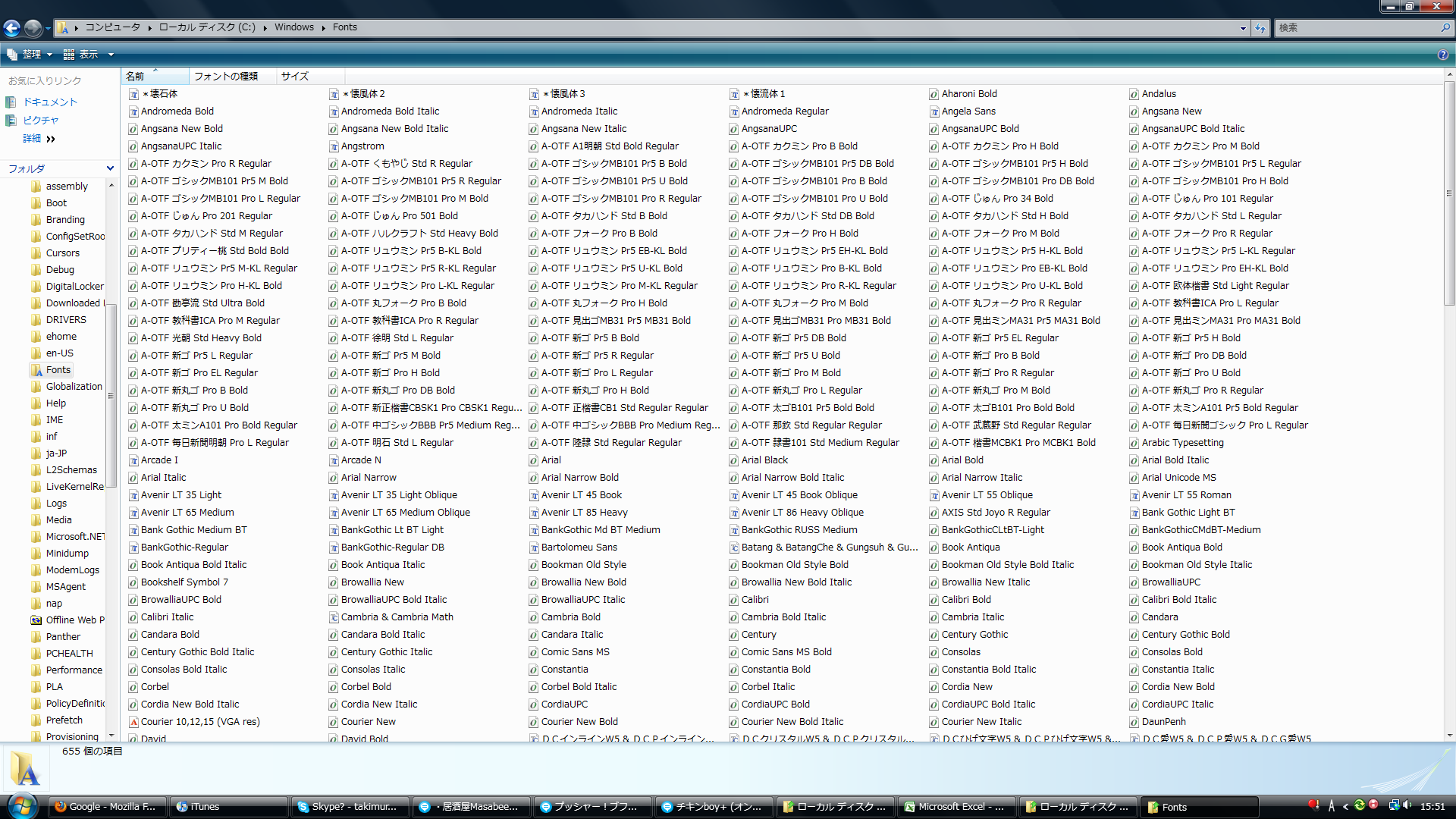Switch to Microsoft Excel taskbar button
The width and height of the screenshot is (1456, 819).
pos(955,807)
